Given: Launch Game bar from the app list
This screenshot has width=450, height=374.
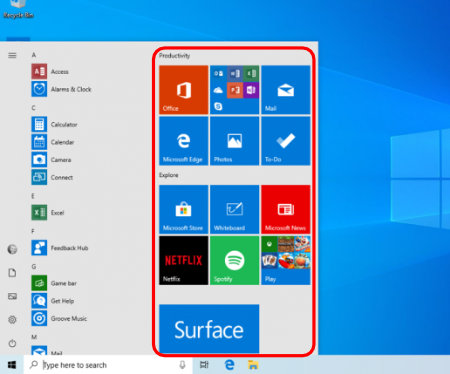Looking at the screenshot, I should [x=54, y=283].
